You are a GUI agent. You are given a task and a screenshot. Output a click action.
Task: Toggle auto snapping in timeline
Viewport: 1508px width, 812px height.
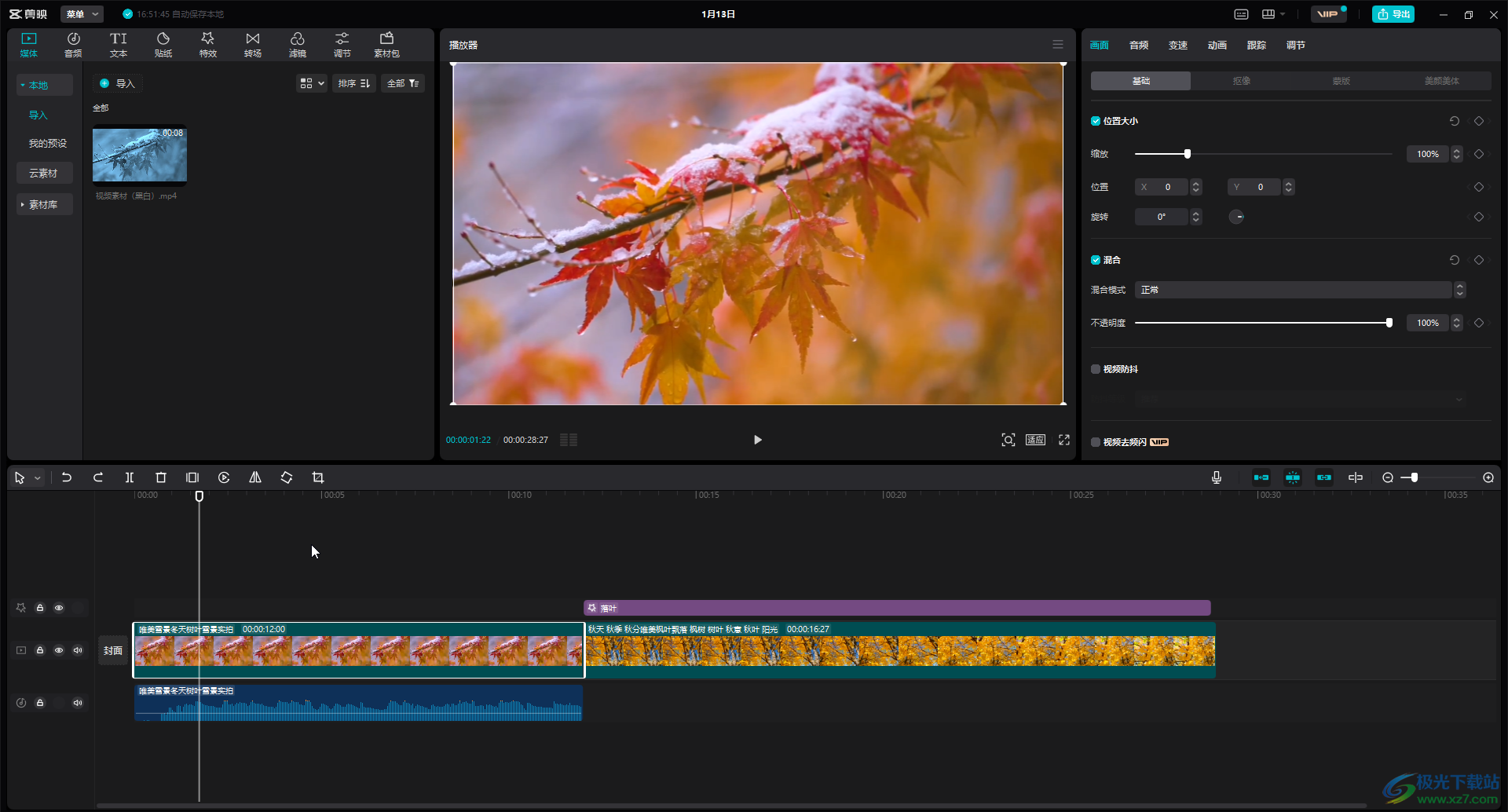[x=1293, y=477]
